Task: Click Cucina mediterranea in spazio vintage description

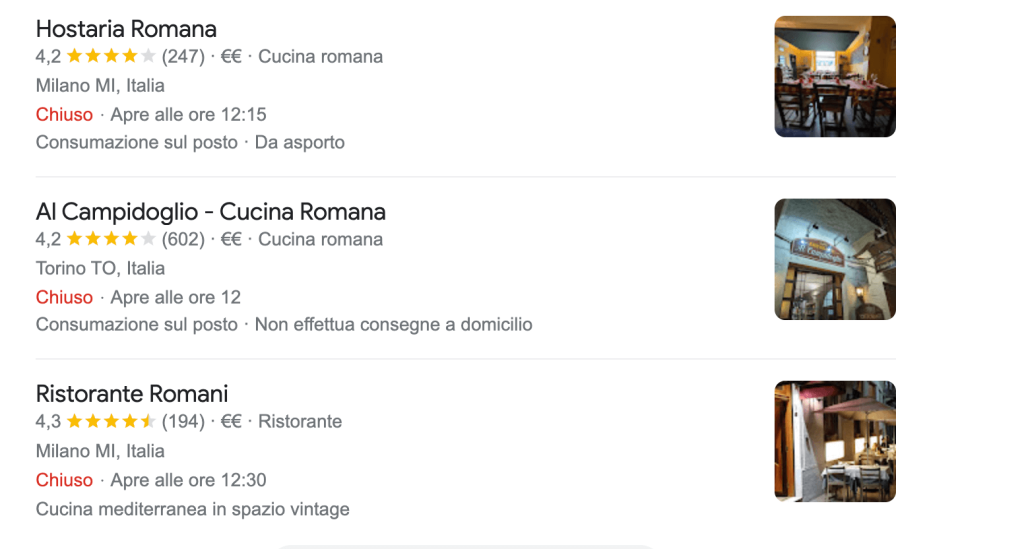Action: pos(193,509)
